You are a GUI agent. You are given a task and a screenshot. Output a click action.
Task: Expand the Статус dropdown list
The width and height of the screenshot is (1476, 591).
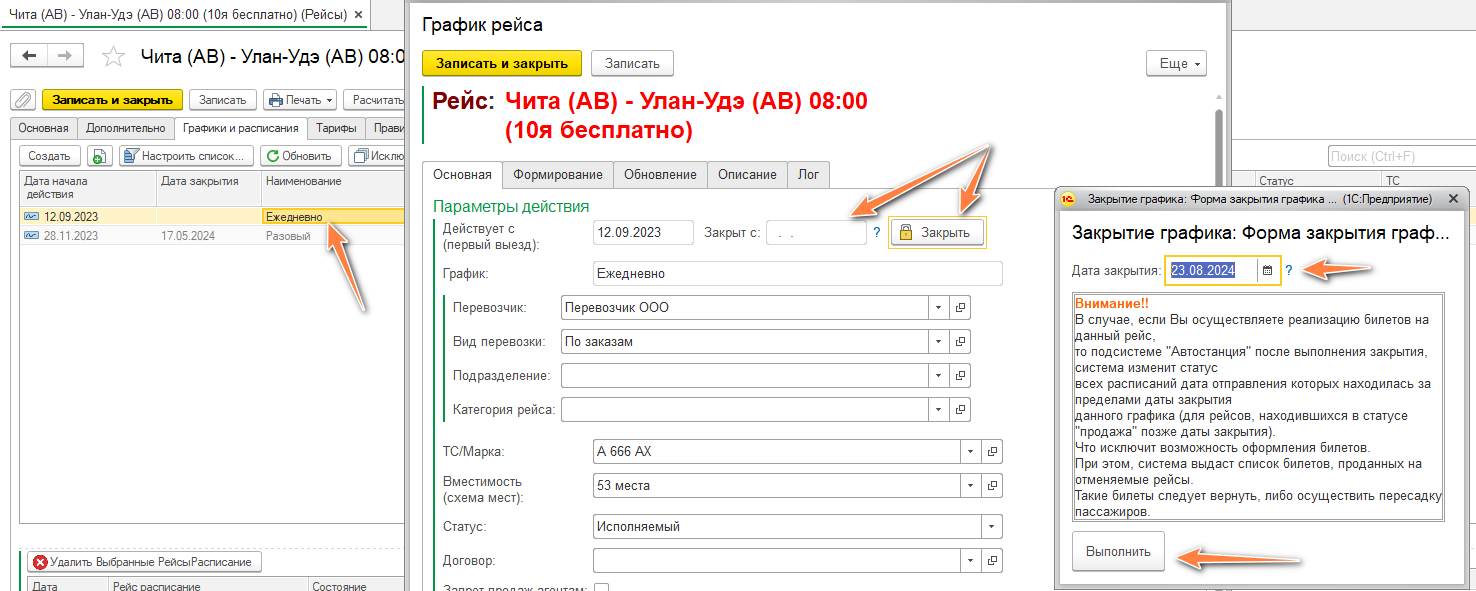(991, 526)
